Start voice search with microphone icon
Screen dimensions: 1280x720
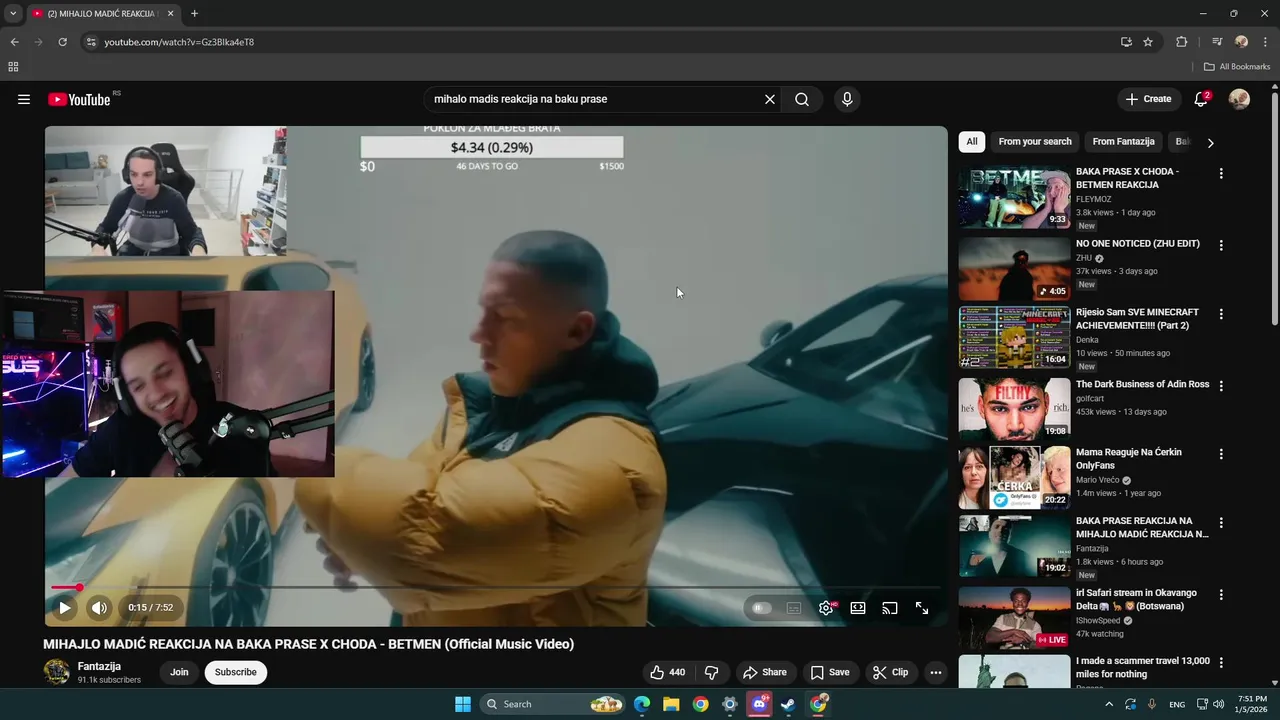pos(847,99)
